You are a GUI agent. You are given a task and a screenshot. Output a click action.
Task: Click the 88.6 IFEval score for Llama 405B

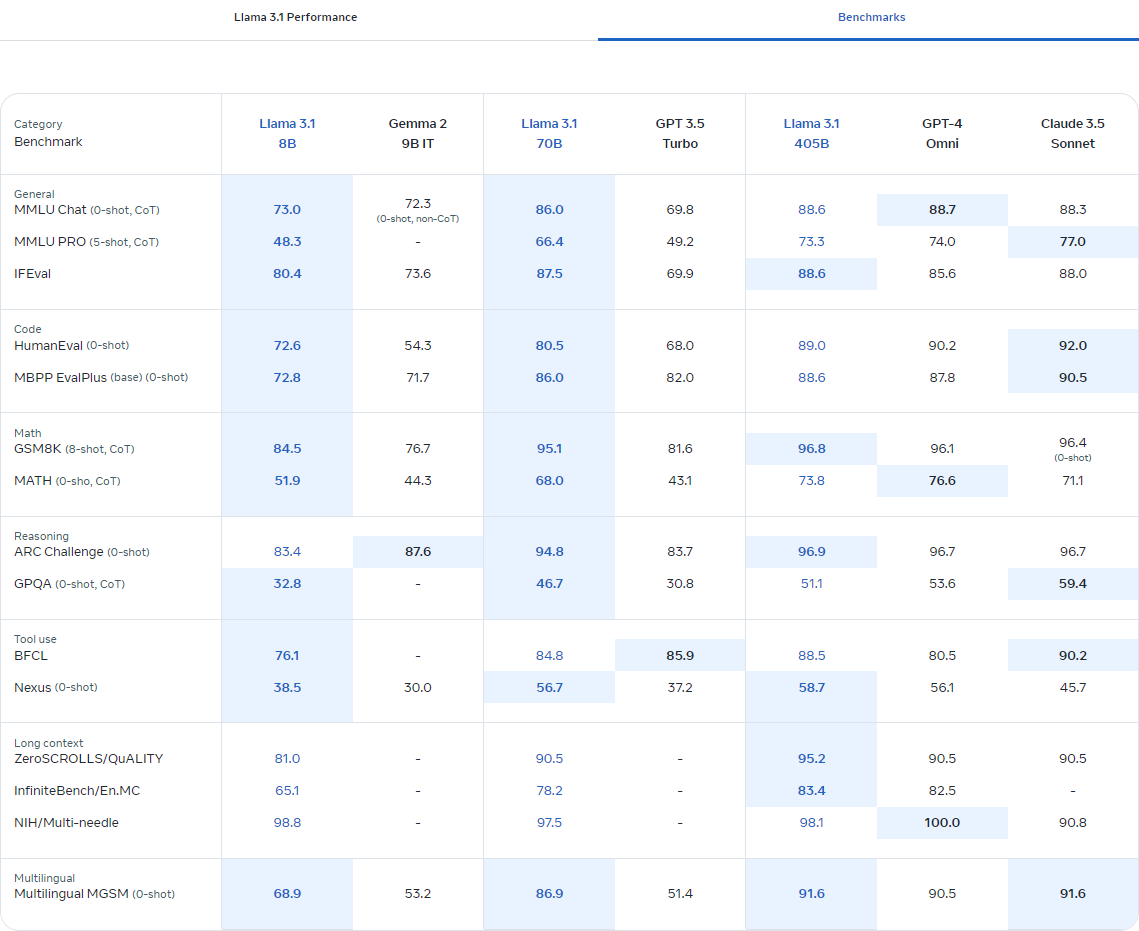click(811, 274)
